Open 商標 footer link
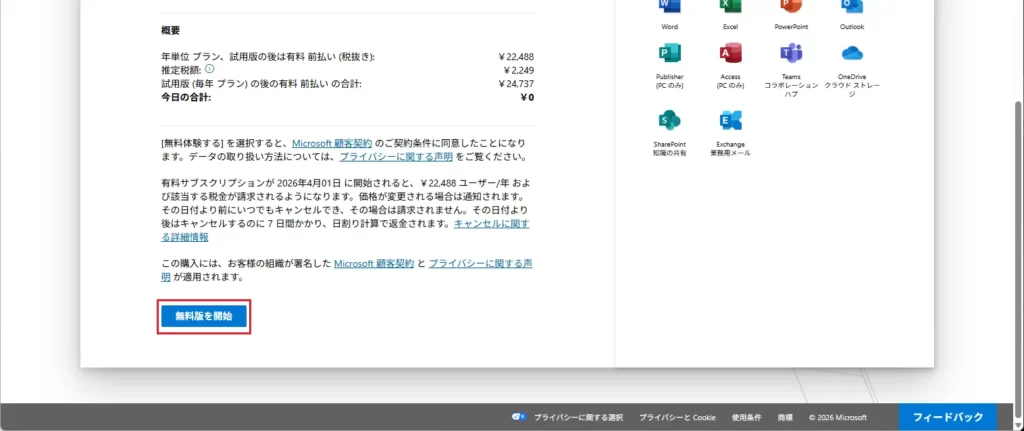The image size is (1024, 431). [x=785, y=417]
